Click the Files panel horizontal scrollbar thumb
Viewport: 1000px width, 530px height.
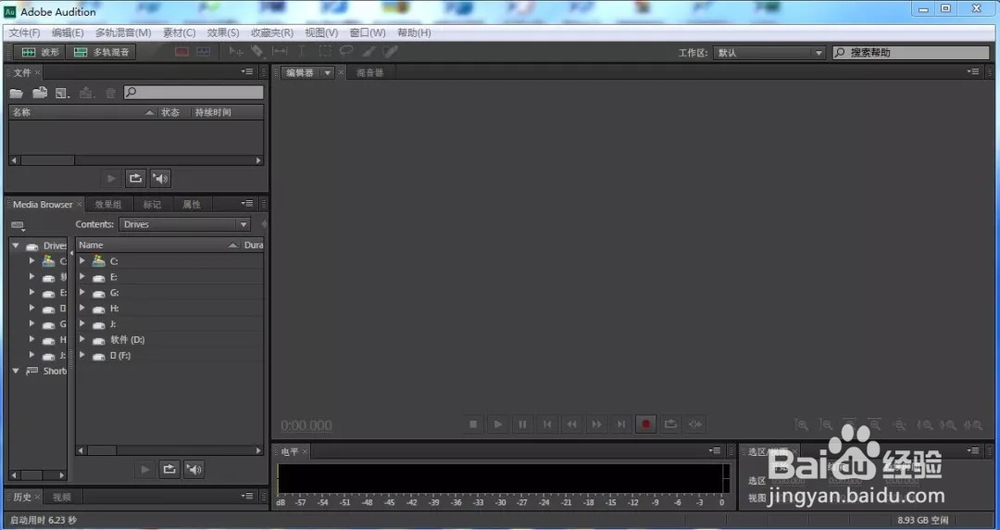click(47, 161)
